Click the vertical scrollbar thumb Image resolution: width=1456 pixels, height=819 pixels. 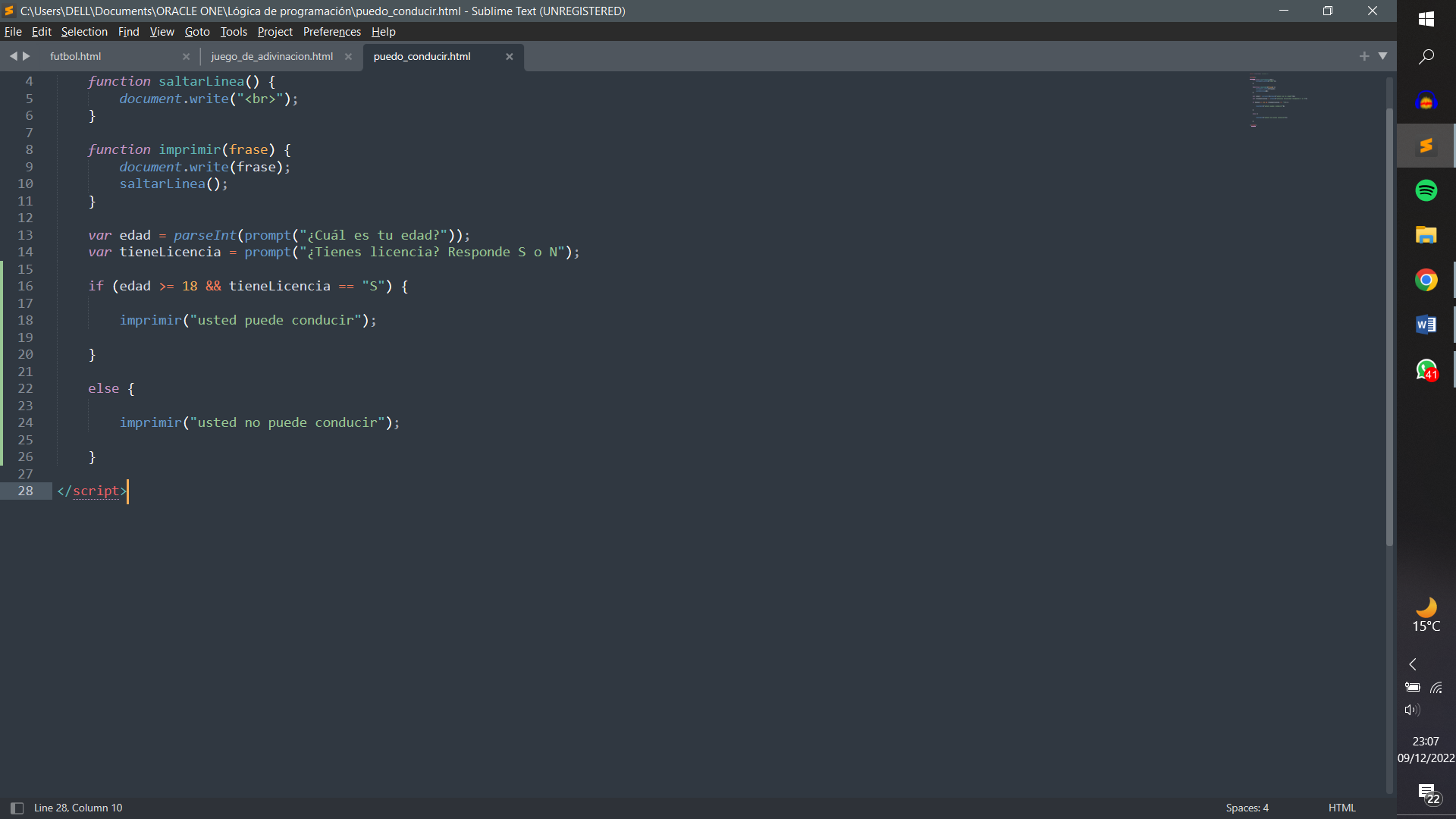click(x=1389, y=326)
